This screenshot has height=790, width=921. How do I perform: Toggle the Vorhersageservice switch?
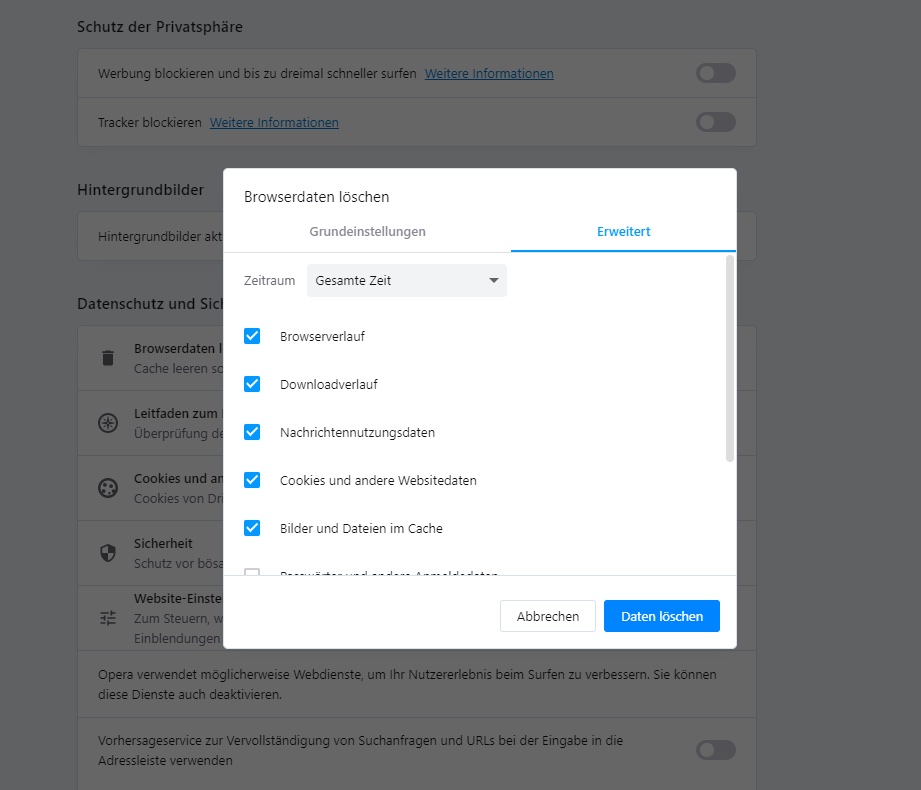pyautogui.click(x=715, y=750)
